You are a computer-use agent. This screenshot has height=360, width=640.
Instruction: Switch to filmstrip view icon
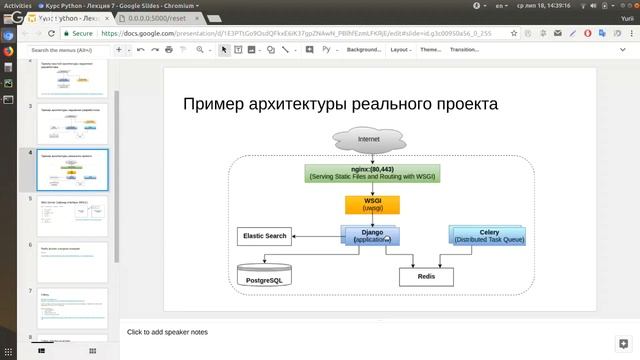[x=42, y=351]
